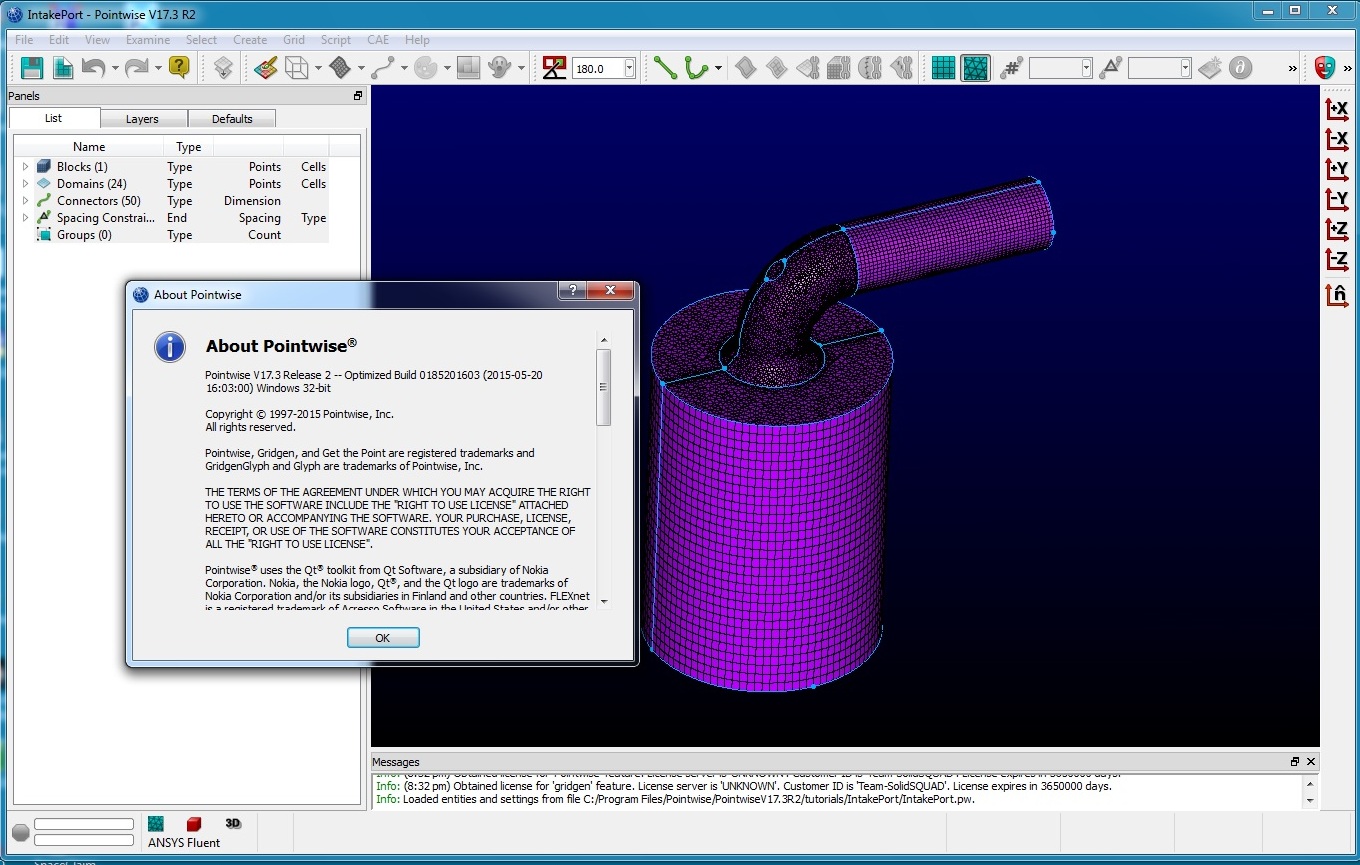The width and height of the screenshot is (1360, 865).
Task: Switch to the Layers tab
Action: tap(142, 119)
